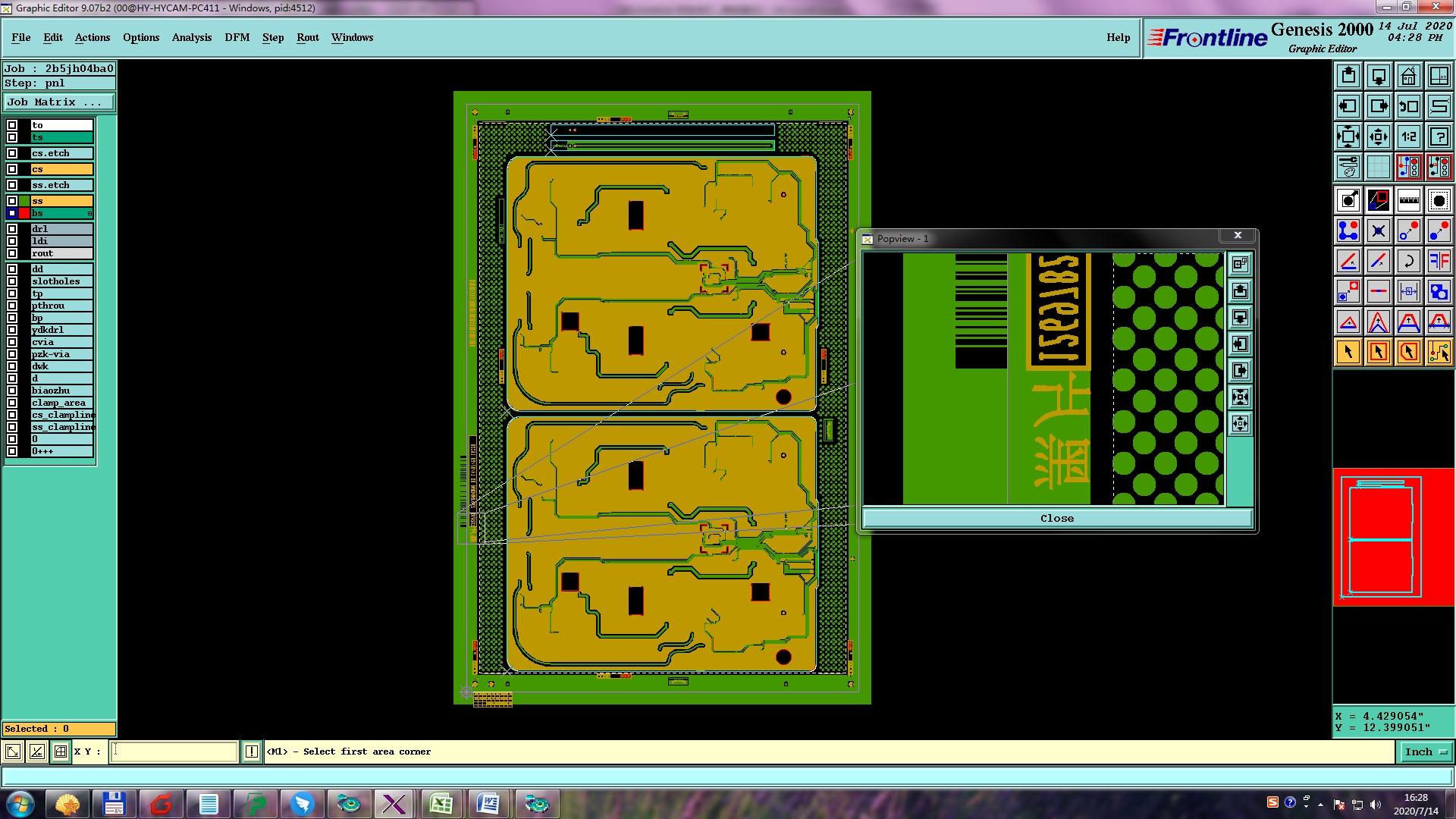This screenshot has width=1456, height=819.
Task: Enable checkbox of the rout layer
Action: tap(12, 253)
